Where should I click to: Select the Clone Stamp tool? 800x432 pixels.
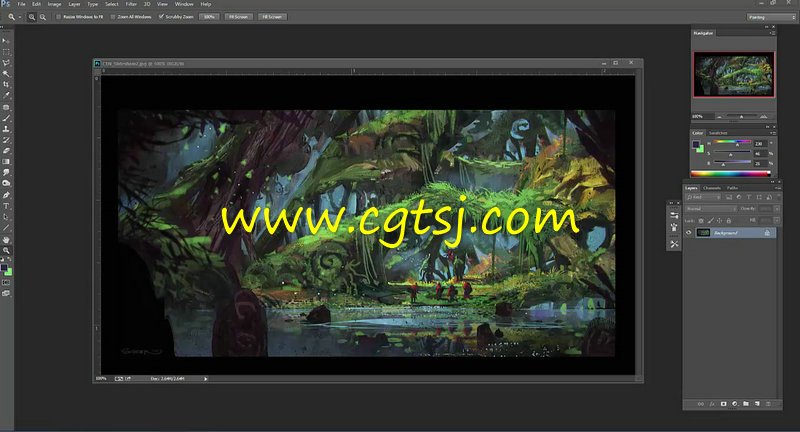tap(6, 129)
